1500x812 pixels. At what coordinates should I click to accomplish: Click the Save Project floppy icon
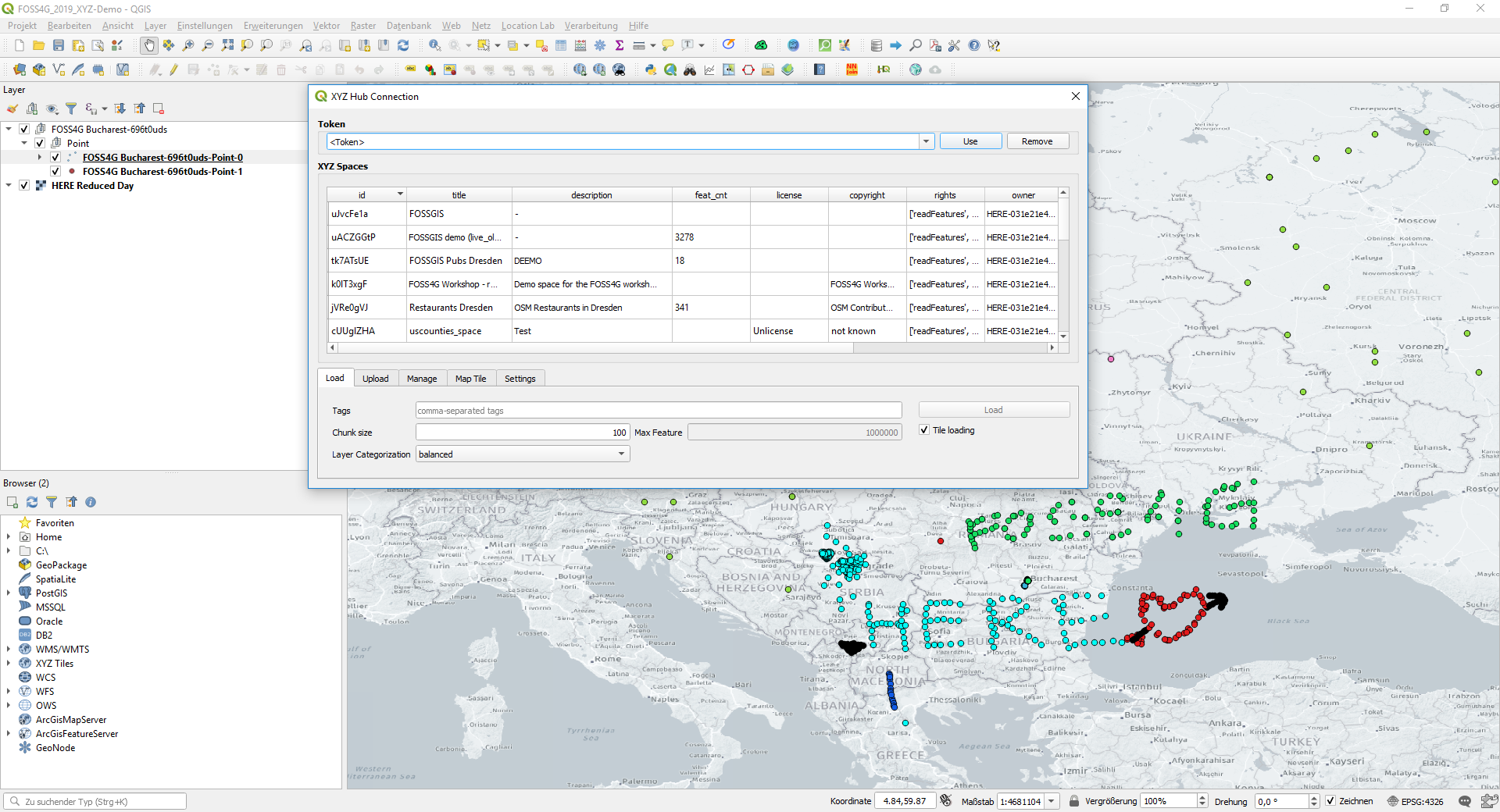[58, 45]
